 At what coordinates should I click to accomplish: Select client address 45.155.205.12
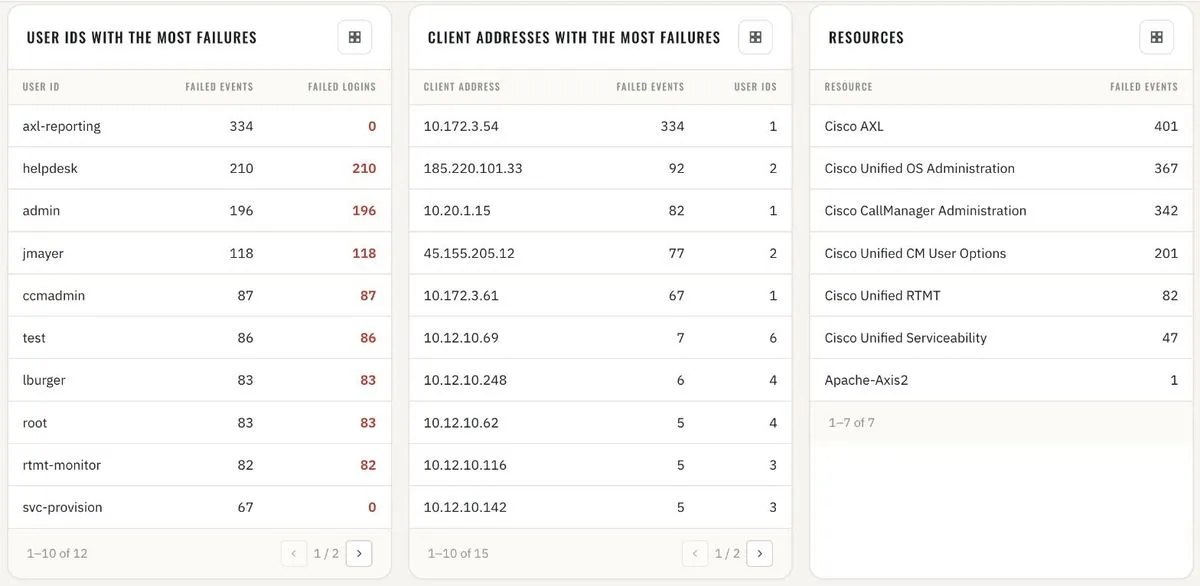tap(469, 253)
